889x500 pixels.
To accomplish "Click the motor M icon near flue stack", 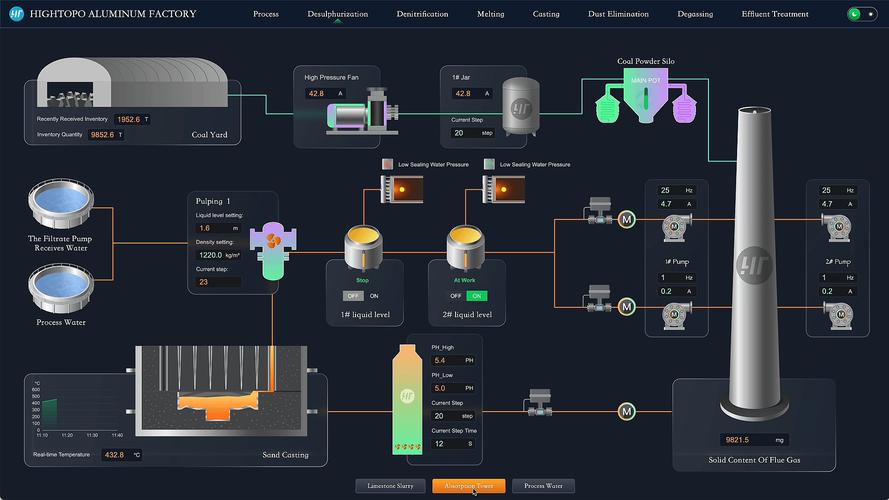I will (x=626, y=412).
